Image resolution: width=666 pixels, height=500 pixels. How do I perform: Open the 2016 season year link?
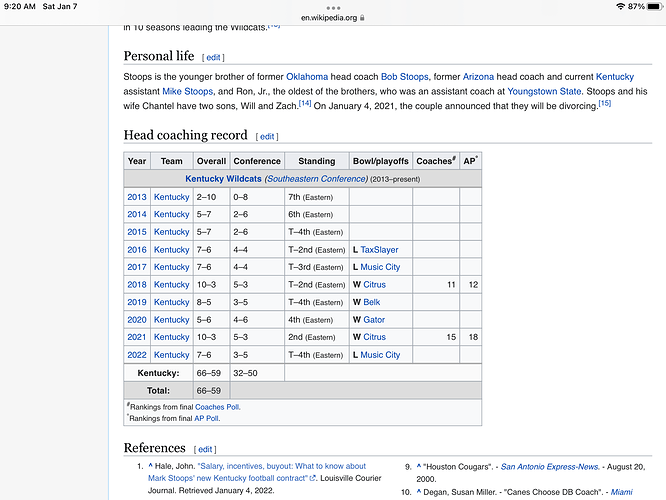click(137, 250)
